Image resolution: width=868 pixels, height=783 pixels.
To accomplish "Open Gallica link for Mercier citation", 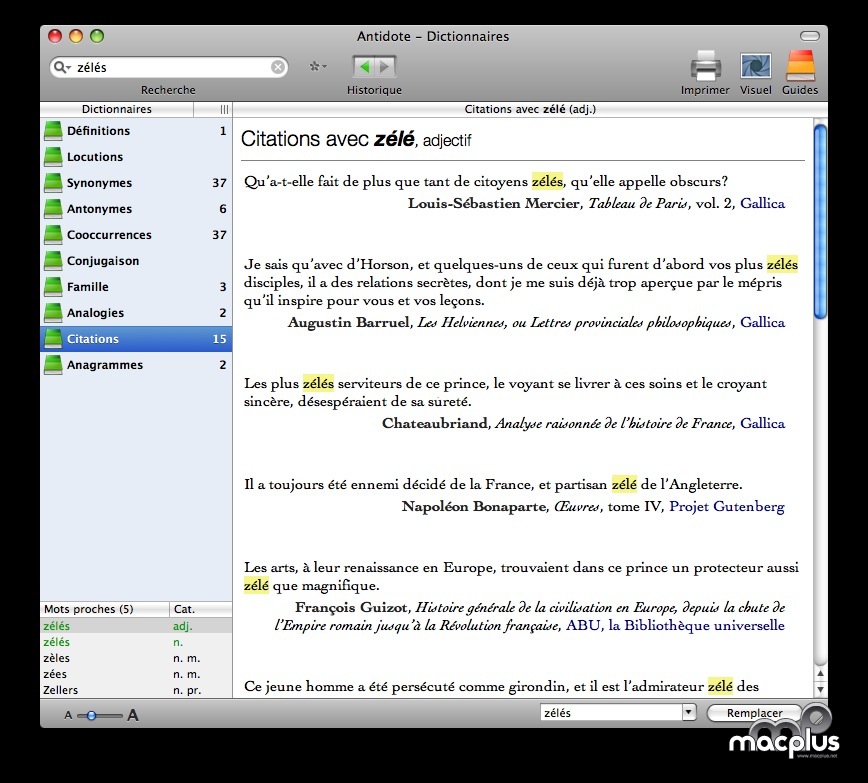I will coord(762,203).
